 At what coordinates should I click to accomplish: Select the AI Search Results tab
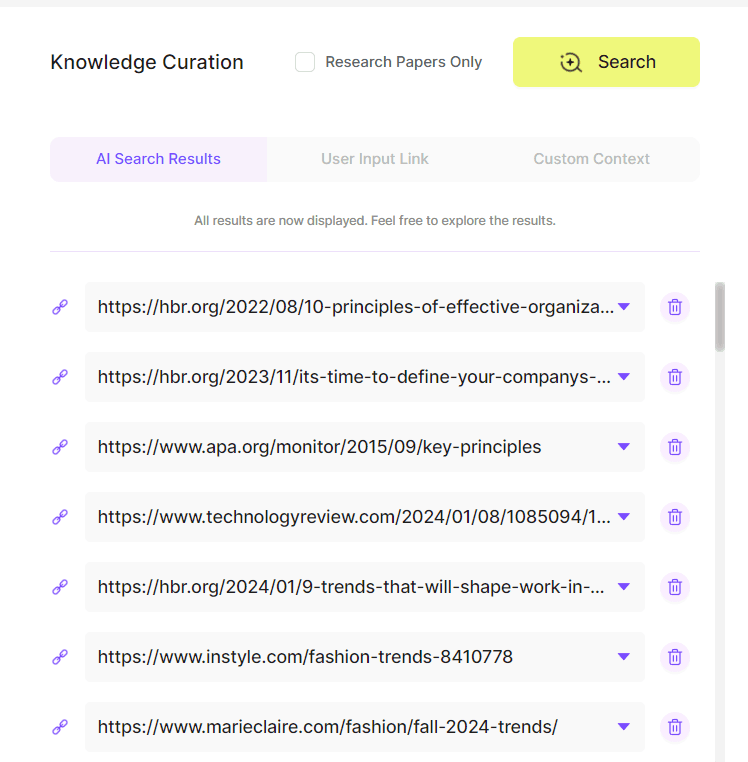point(158,159)
